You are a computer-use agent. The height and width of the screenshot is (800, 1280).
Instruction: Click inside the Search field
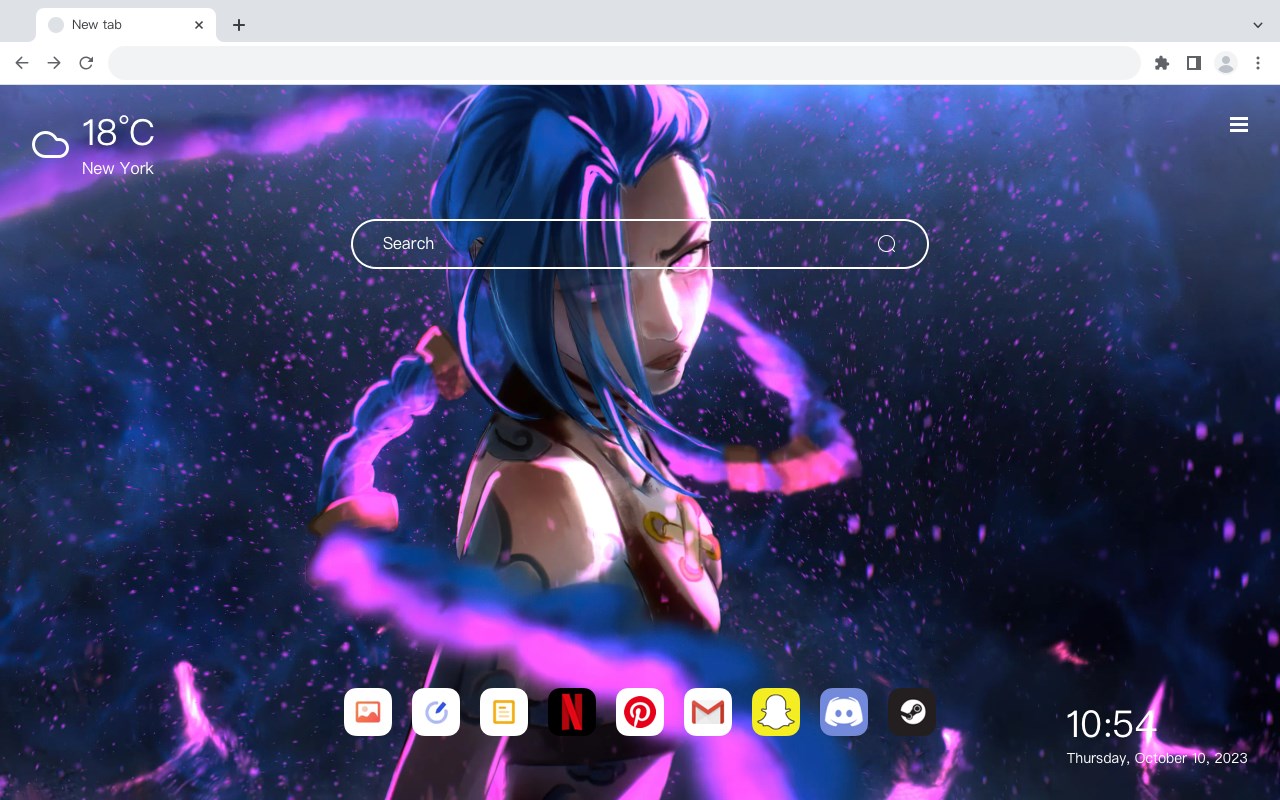pyautogui.click(x=640, y=244)
